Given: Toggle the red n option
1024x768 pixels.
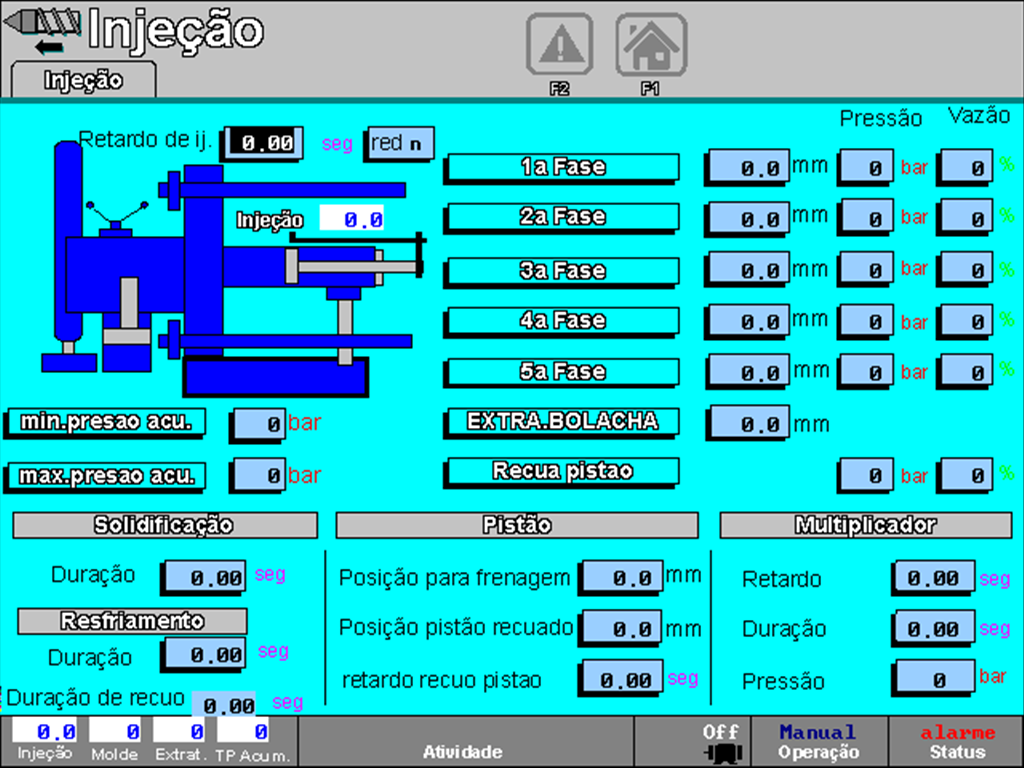Looking at the screenshot, I should (399, 143).
